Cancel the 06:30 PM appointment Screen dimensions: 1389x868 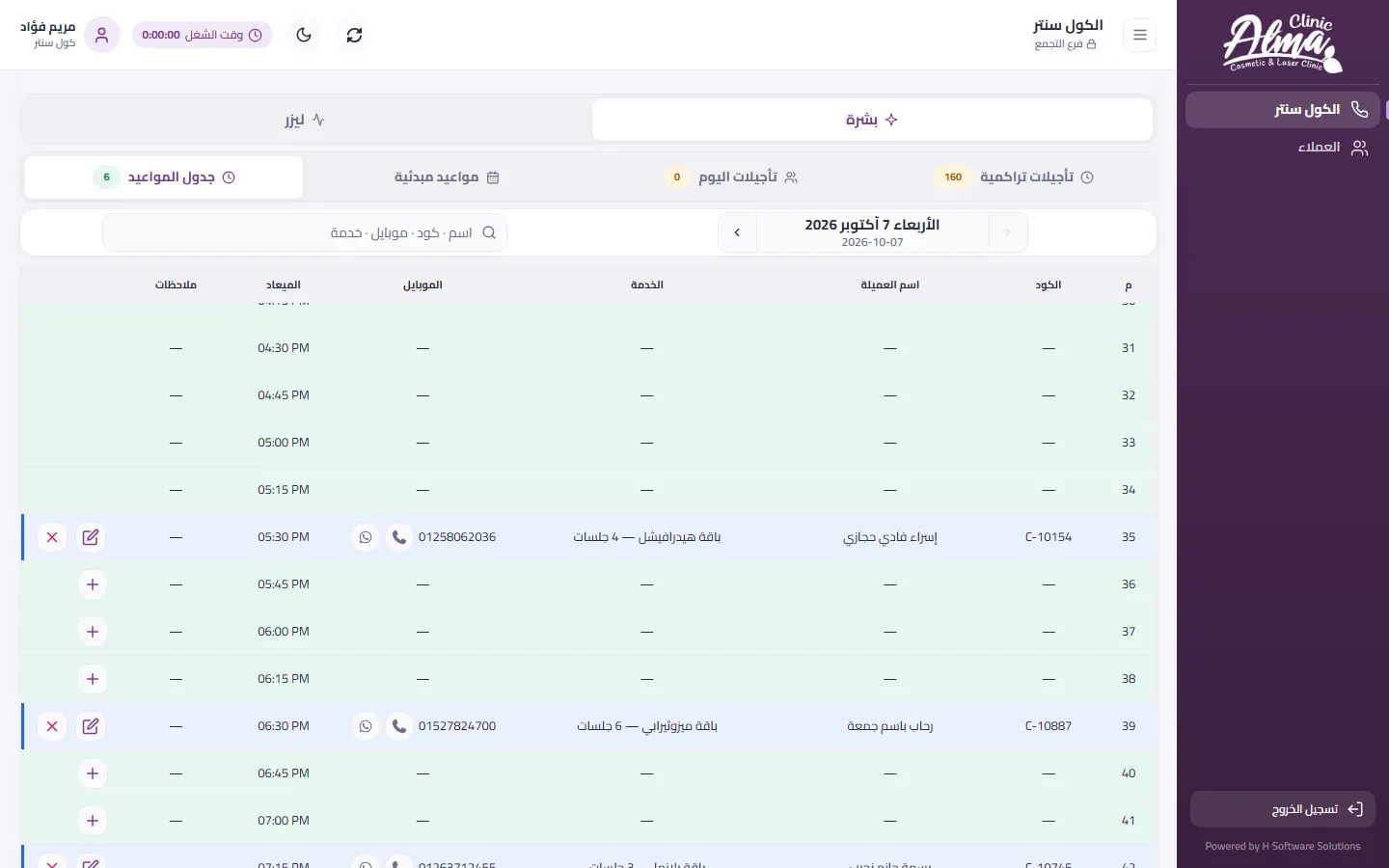[x=52, y=726]
